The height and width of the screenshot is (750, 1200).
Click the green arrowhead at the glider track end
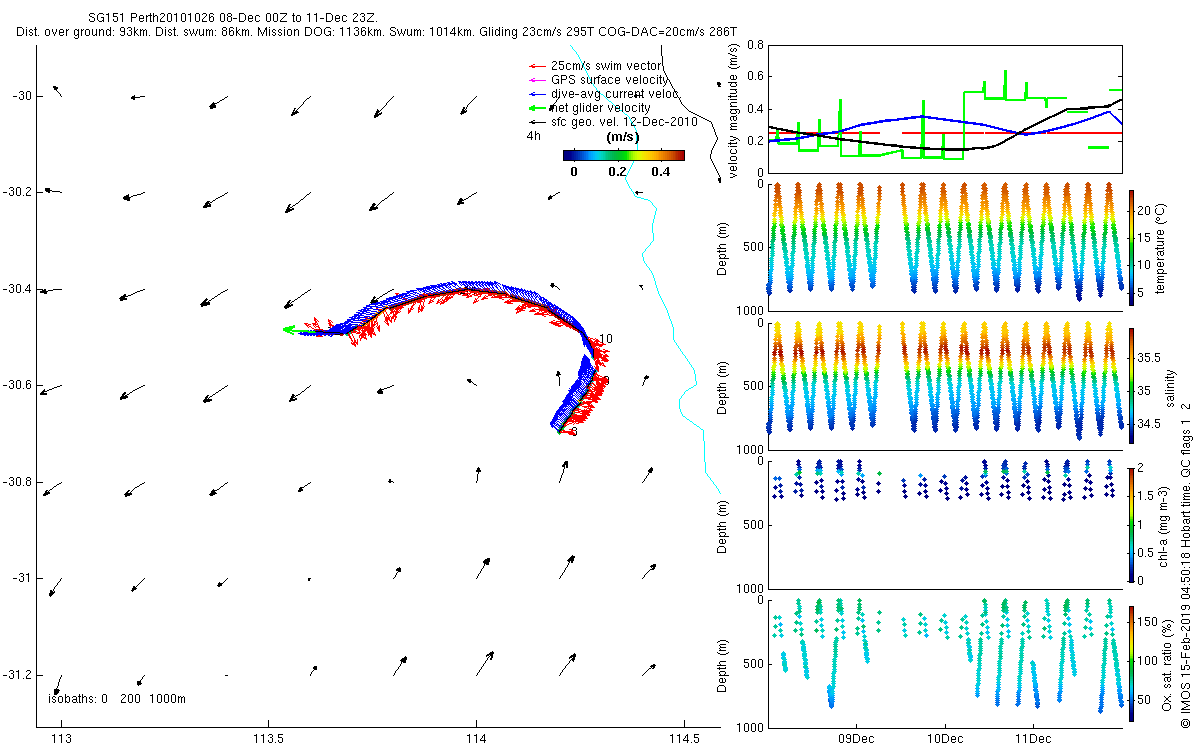point(290,329)
